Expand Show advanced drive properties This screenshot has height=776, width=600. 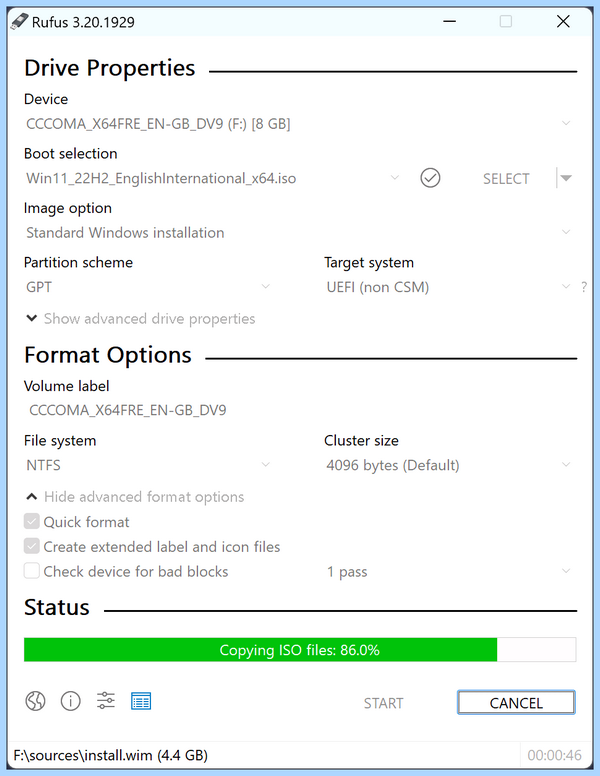[x=141, y=319]
